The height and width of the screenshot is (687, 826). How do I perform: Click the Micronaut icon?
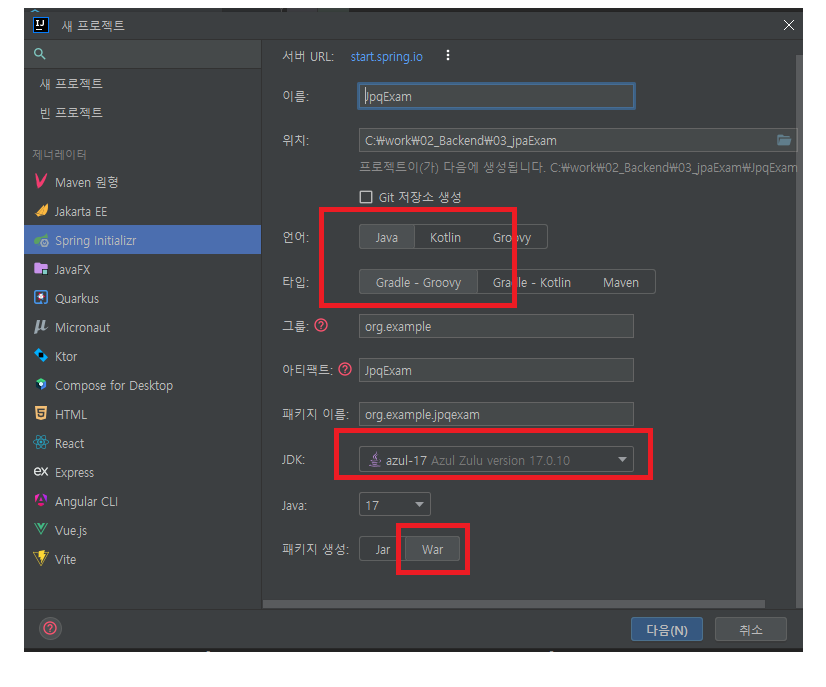pos(41,327)
